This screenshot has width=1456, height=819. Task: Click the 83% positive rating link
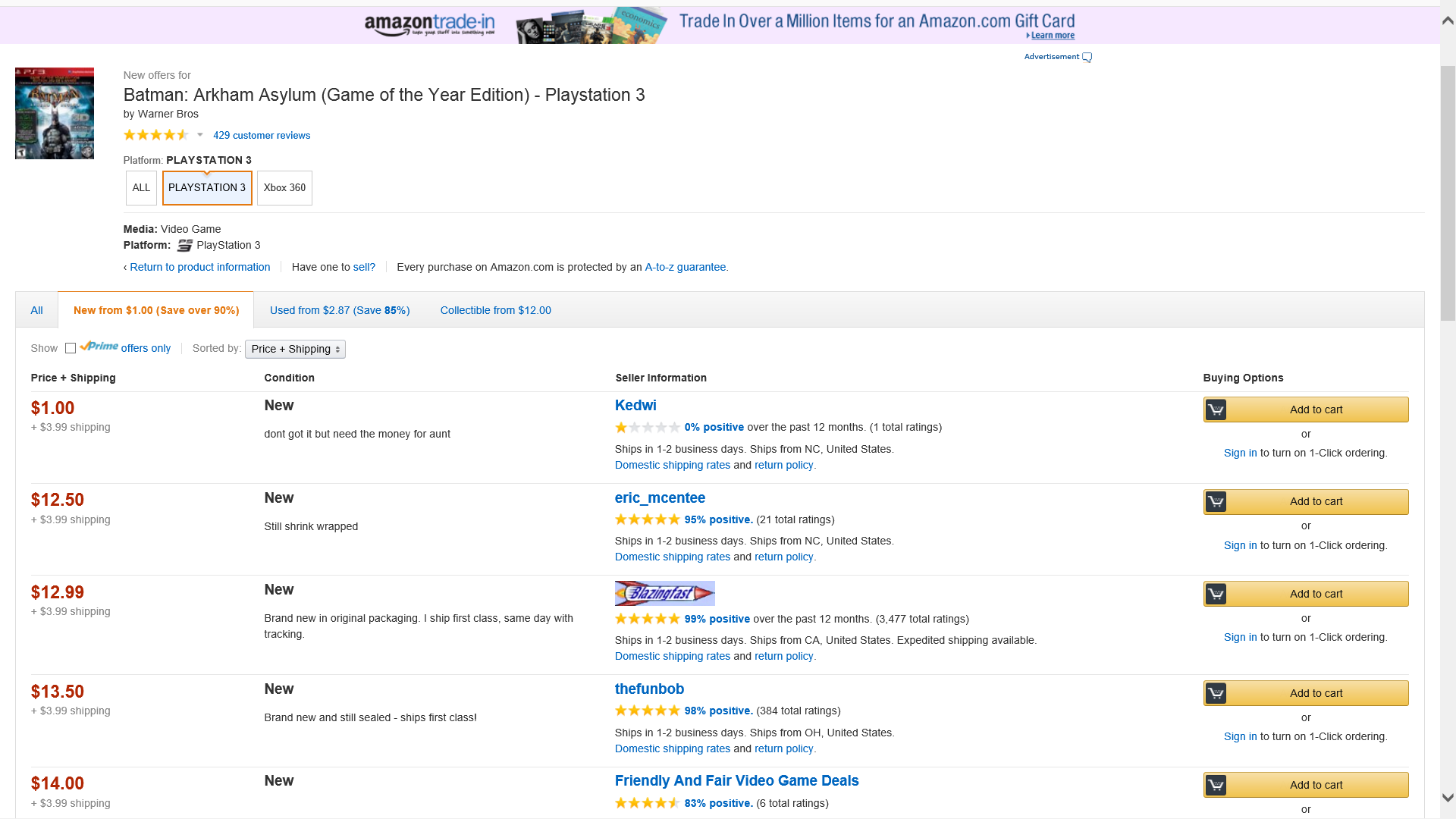point(719,803)
